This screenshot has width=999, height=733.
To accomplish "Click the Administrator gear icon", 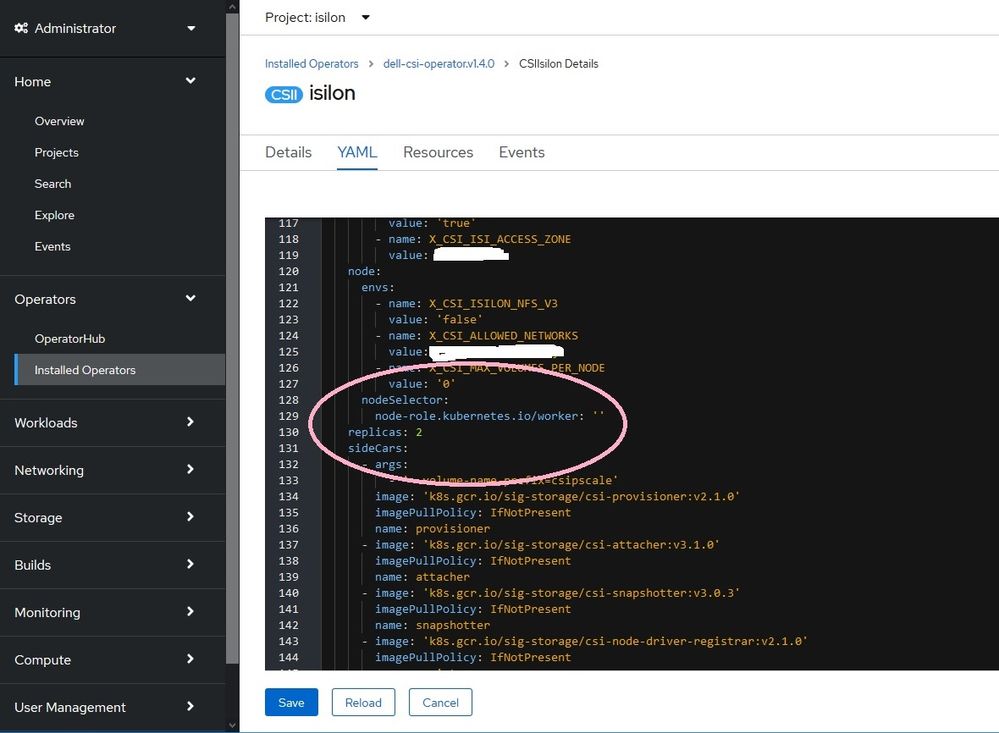I will point(21,28).
